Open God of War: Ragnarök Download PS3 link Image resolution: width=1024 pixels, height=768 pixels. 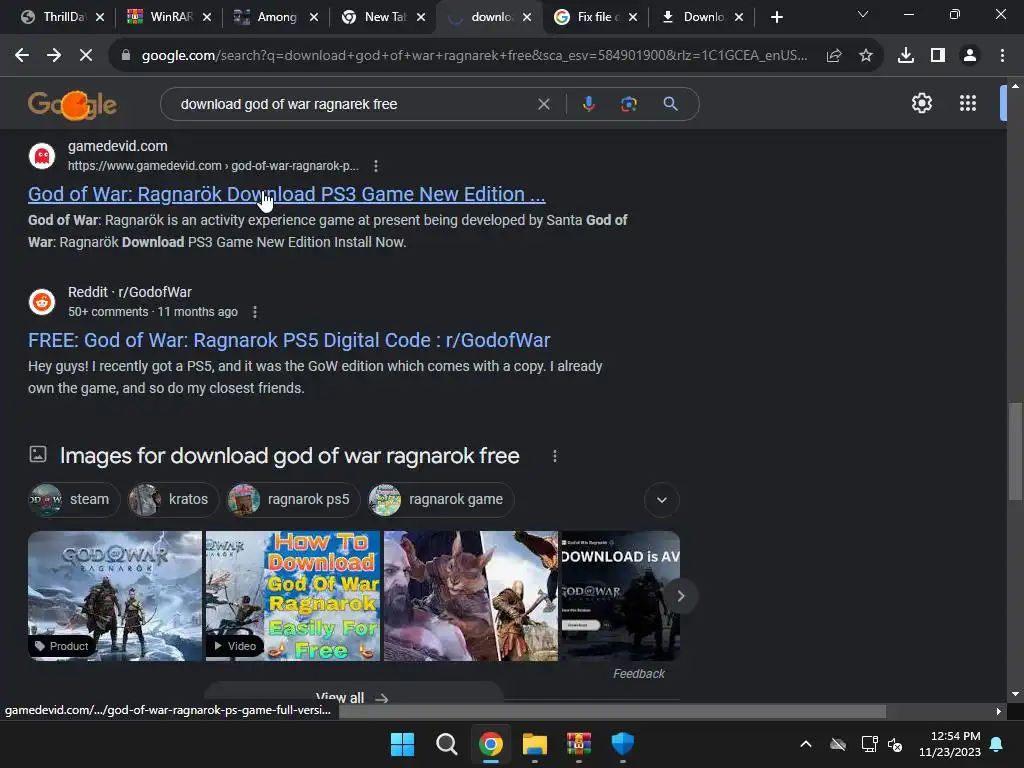(287, 195)
